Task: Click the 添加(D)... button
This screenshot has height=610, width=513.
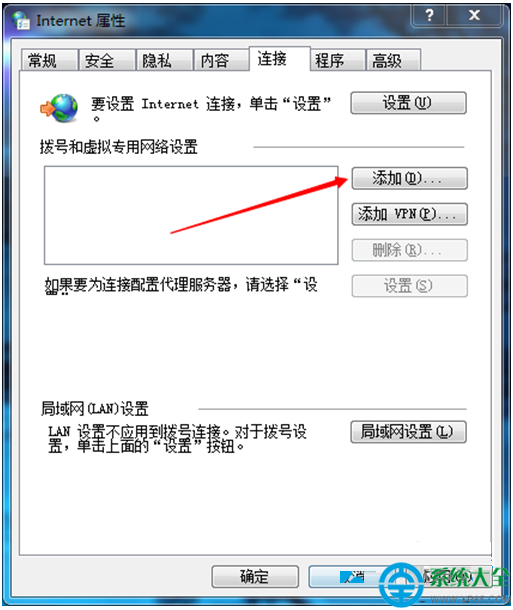Action: point(410,179)
